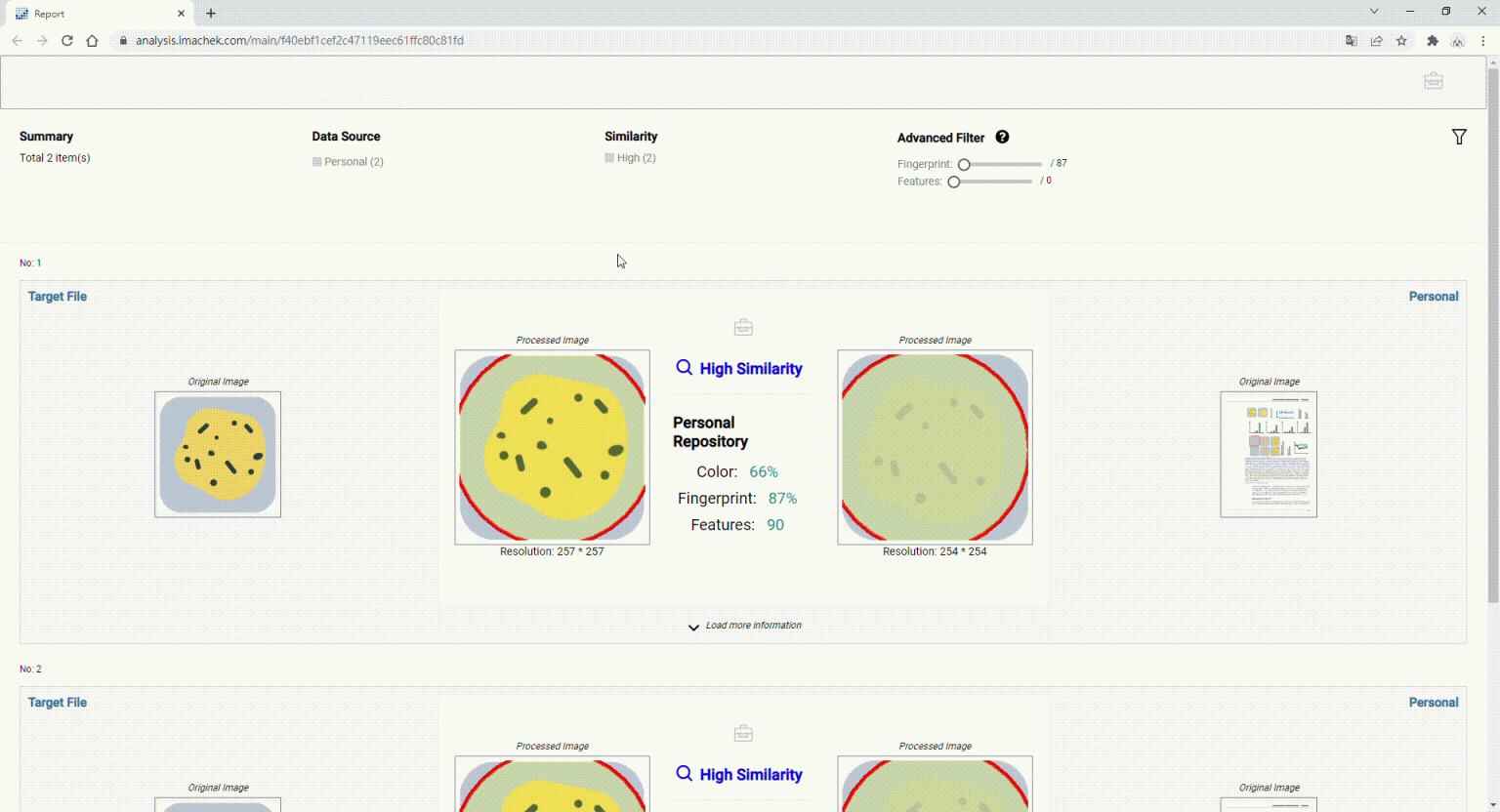Viewport: 1500px width, 812px height.
Task: Open personal document thumbnail in No. 1
Action: (x=1269, y=455)
